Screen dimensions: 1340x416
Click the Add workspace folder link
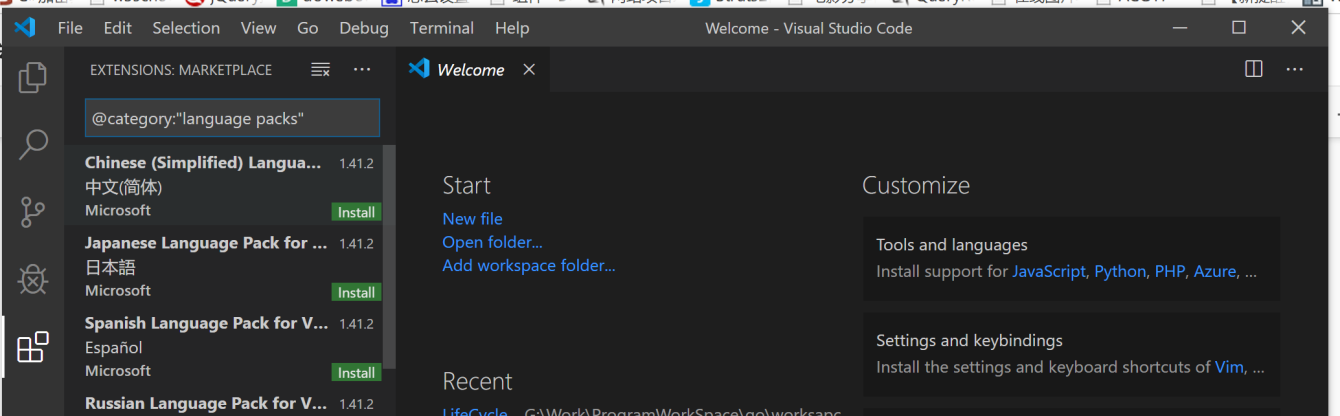coord(528,266)
